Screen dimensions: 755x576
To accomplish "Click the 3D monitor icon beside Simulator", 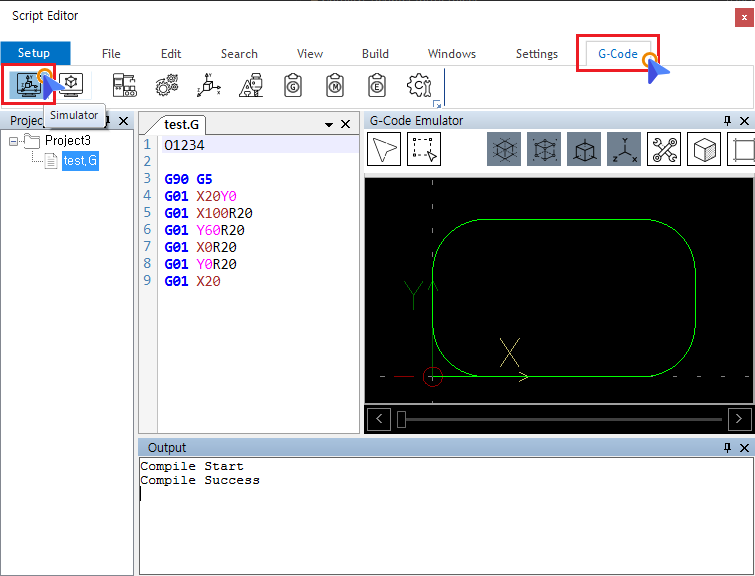I will tap(72, 85).
